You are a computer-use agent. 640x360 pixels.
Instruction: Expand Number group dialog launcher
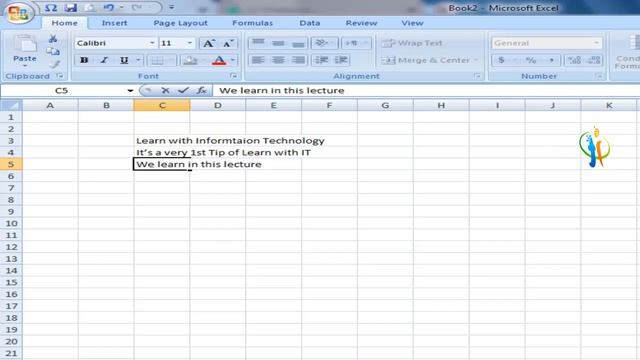tap(599, 76)
